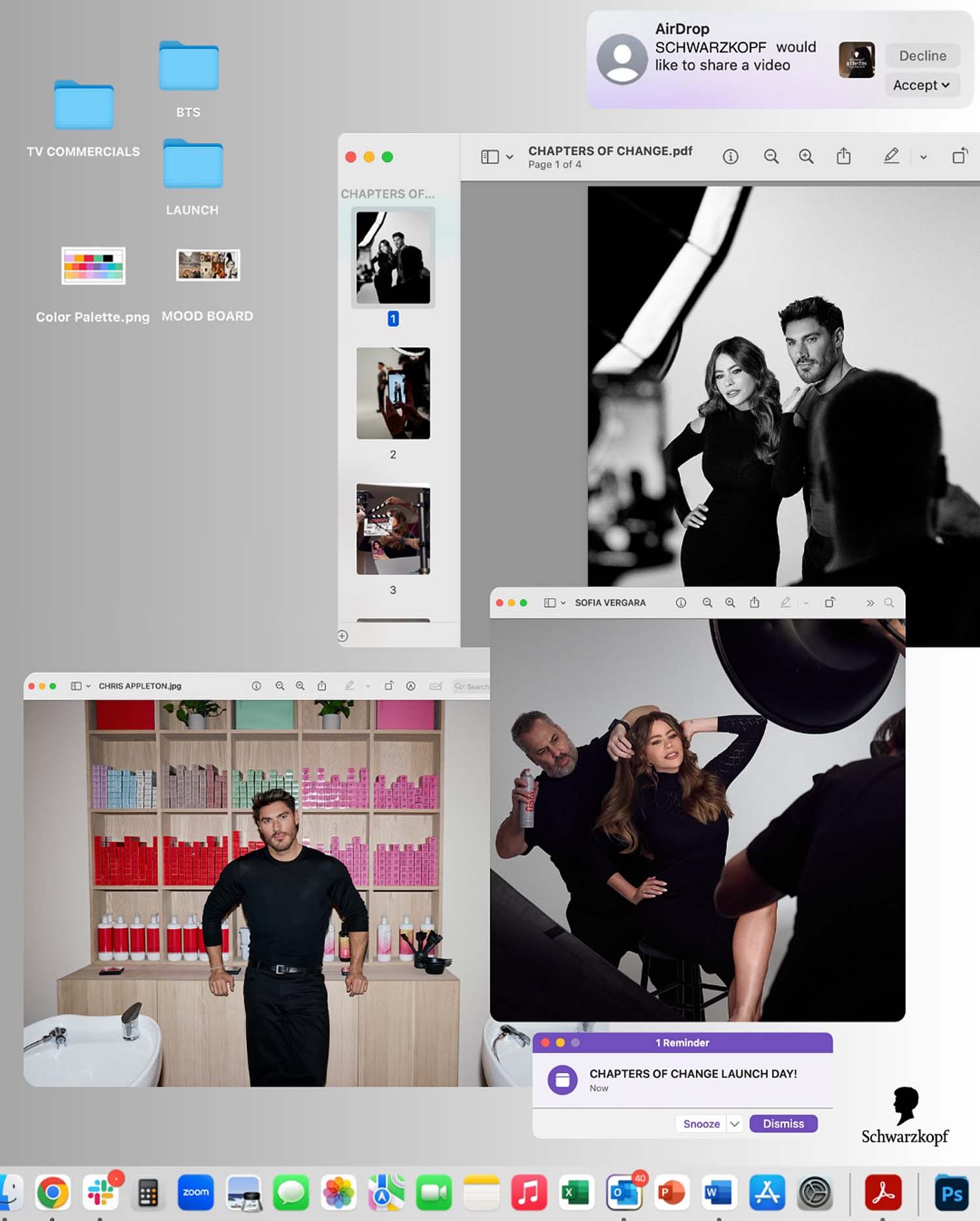Share the CHAPTERS OF CHANGE.pdf document
The height and width of the screenshot is (1221, 980).
pyautogui.click(x=843, y=156)
